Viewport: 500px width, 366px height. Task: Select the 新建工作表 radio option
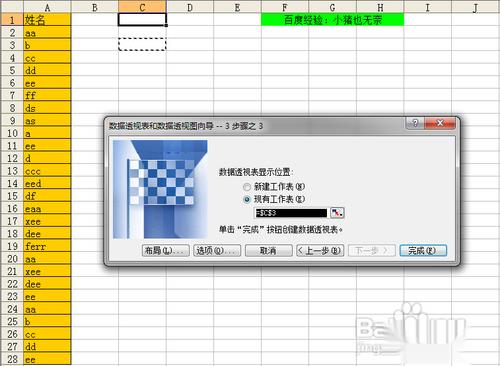pyautogui.click(x=247, y=187)
